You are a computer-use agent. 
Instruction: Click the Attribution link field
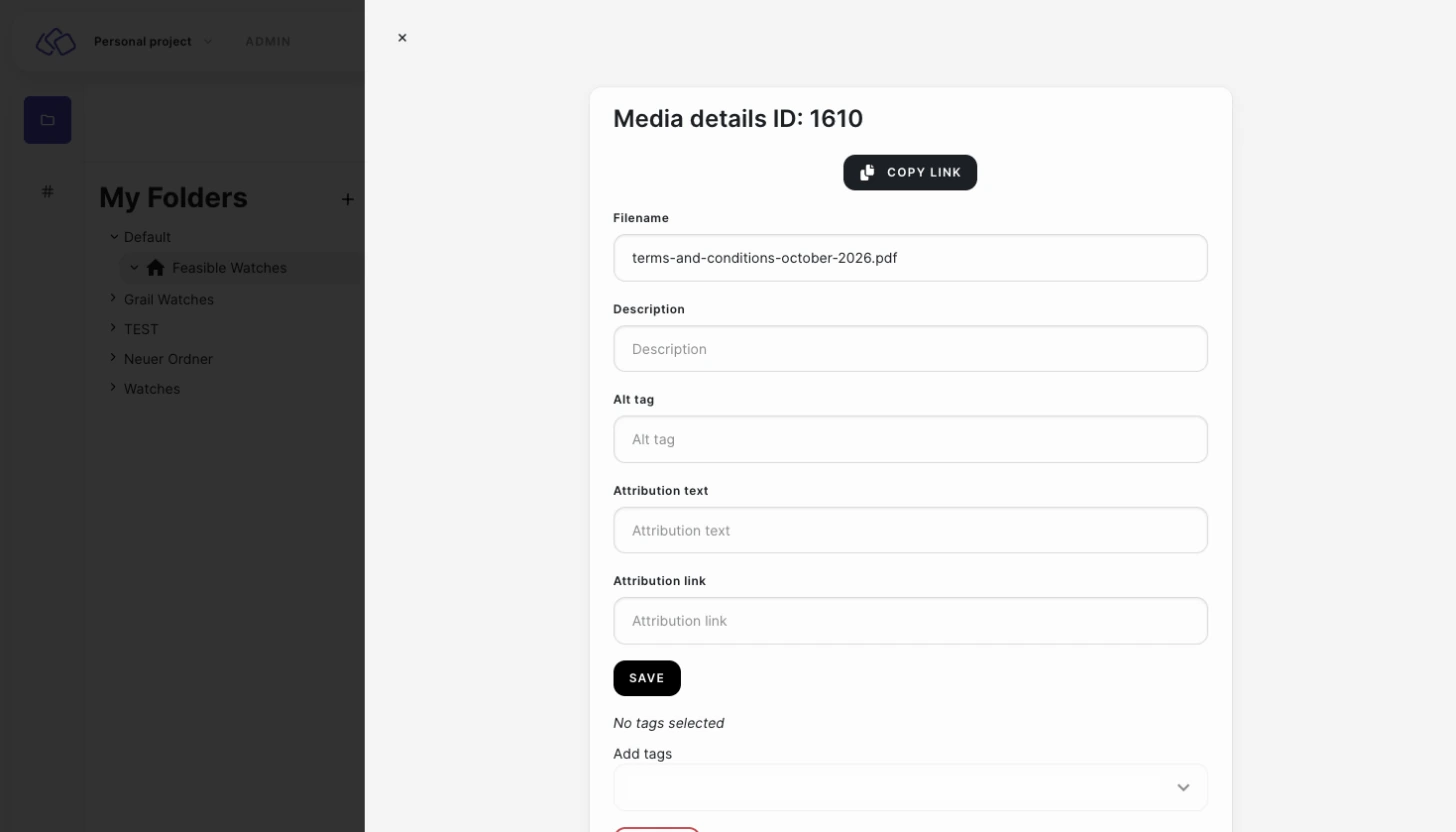[910, 621]
